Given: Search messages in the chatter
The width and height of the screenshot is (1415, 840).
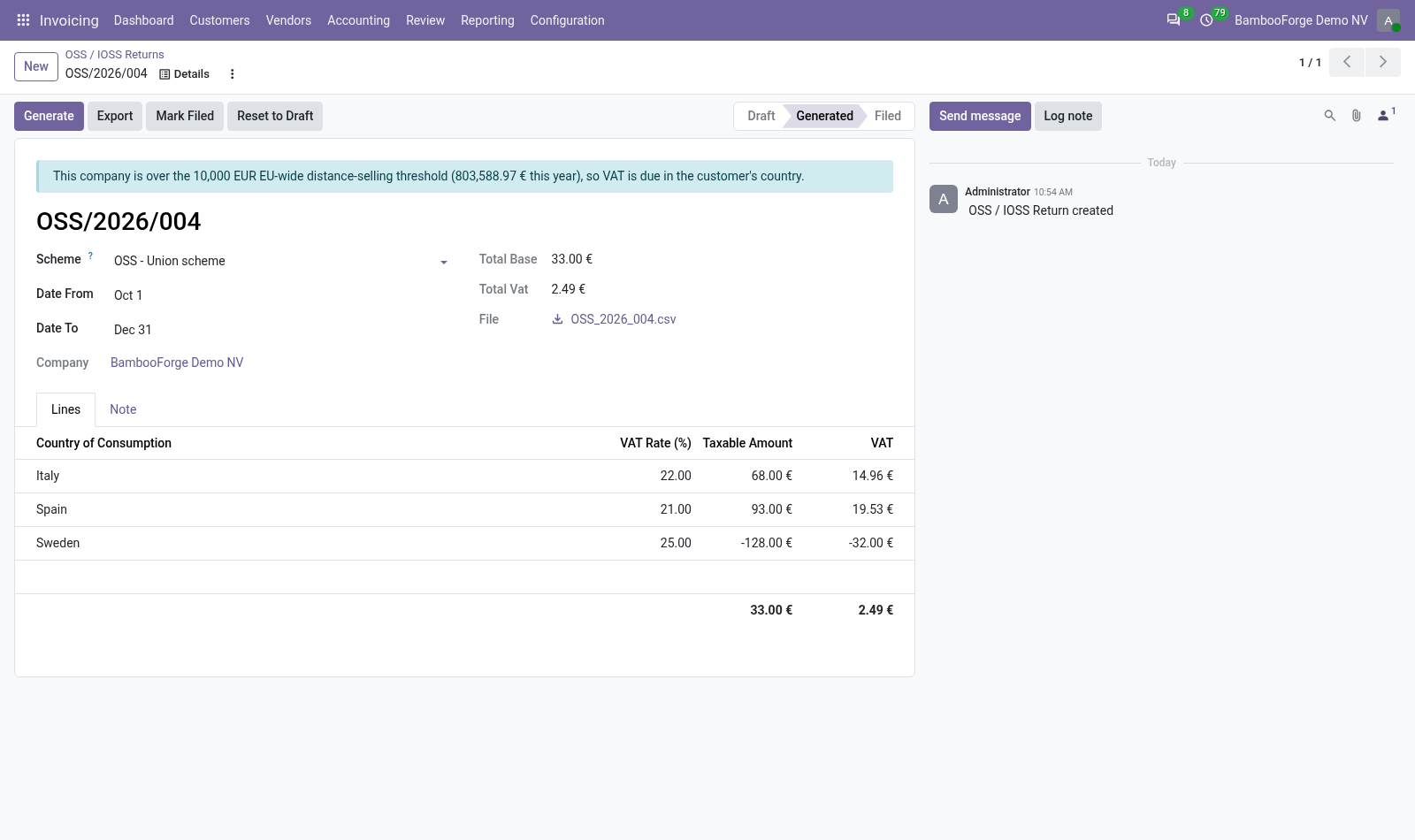Looking at the screenshot, I should tap(1329, 116).
